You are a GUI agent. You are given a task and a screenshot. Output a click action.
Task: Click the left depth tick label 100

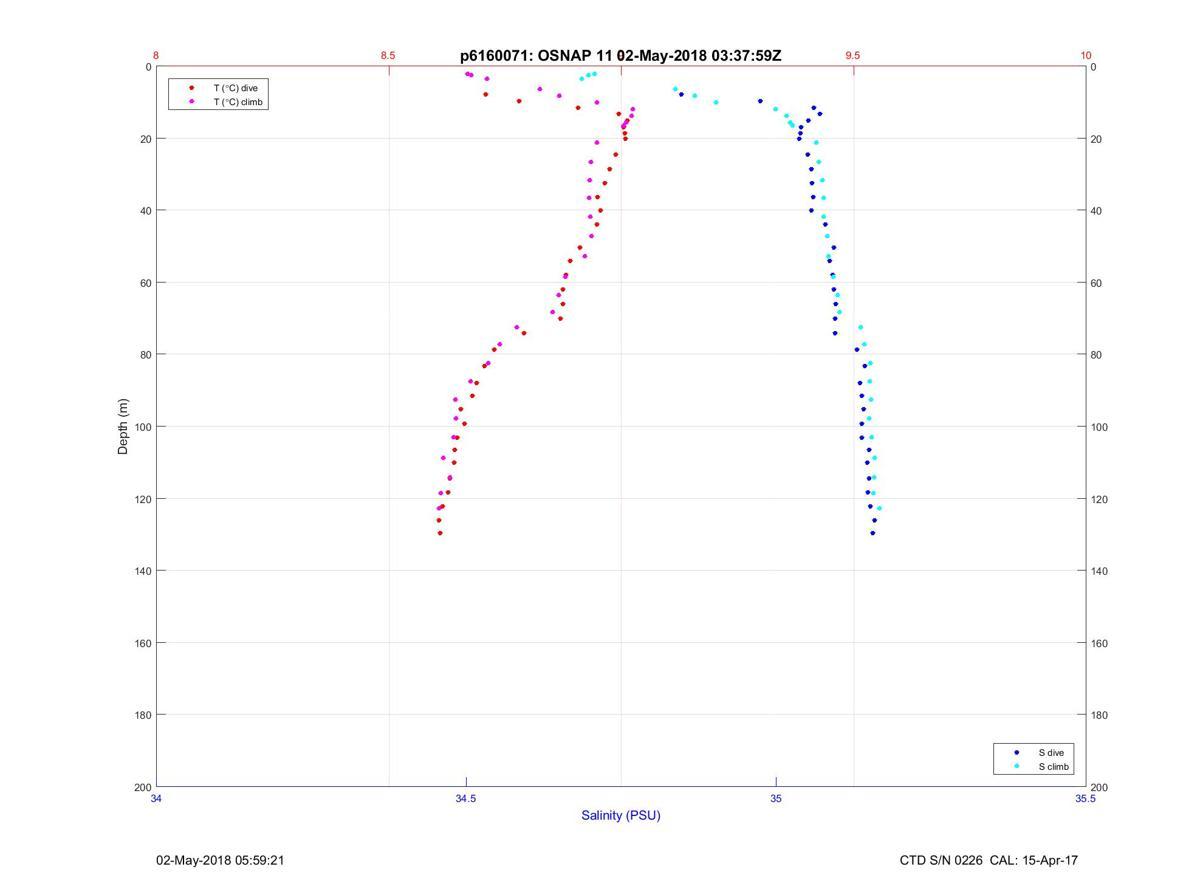tap(143, 427)
